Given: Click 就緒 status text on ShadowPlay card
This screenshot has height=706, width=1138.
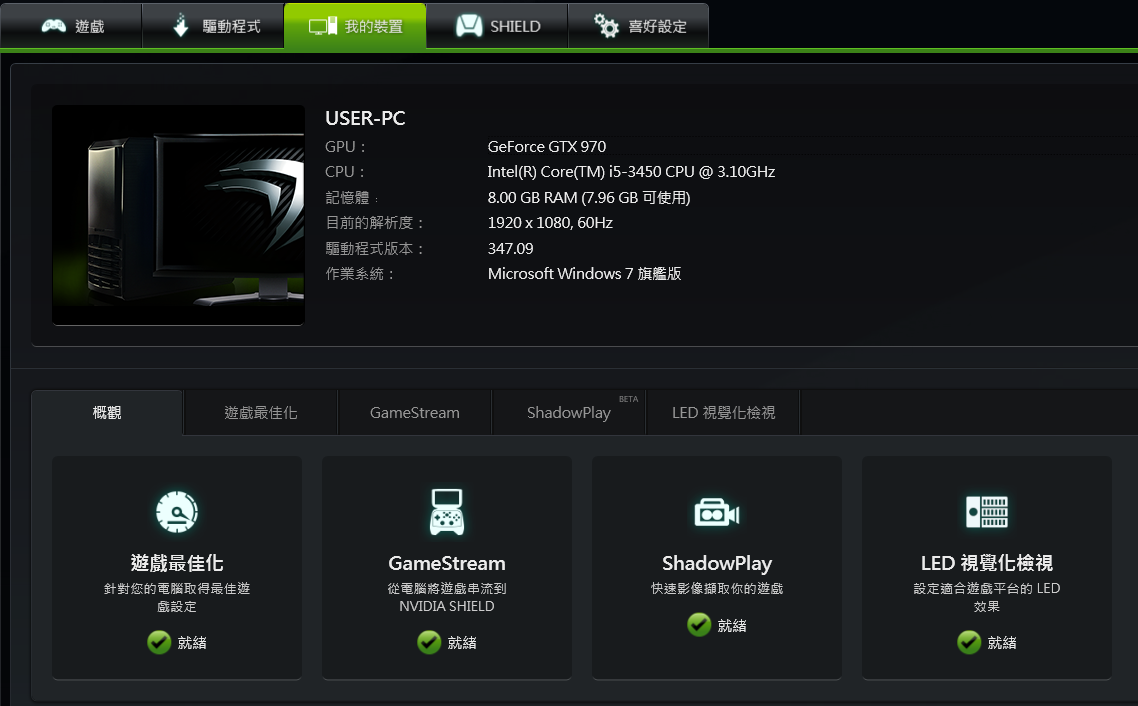Looking at the screenshot, I should (x=732, y=625).
